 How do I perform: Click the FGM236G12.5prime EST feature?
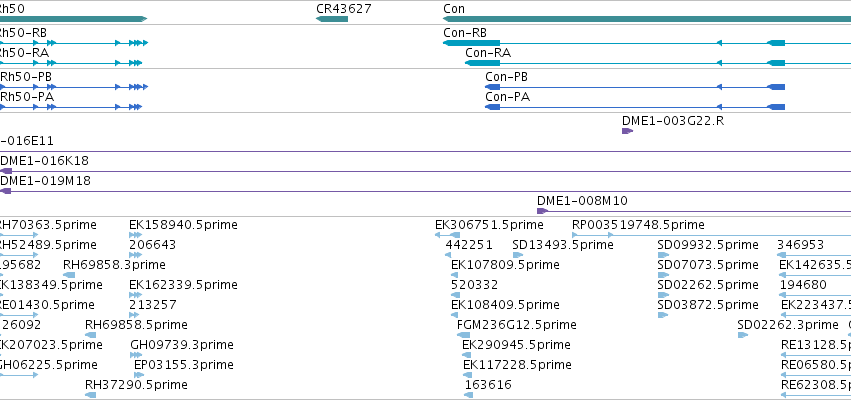(x=463, y=335)
